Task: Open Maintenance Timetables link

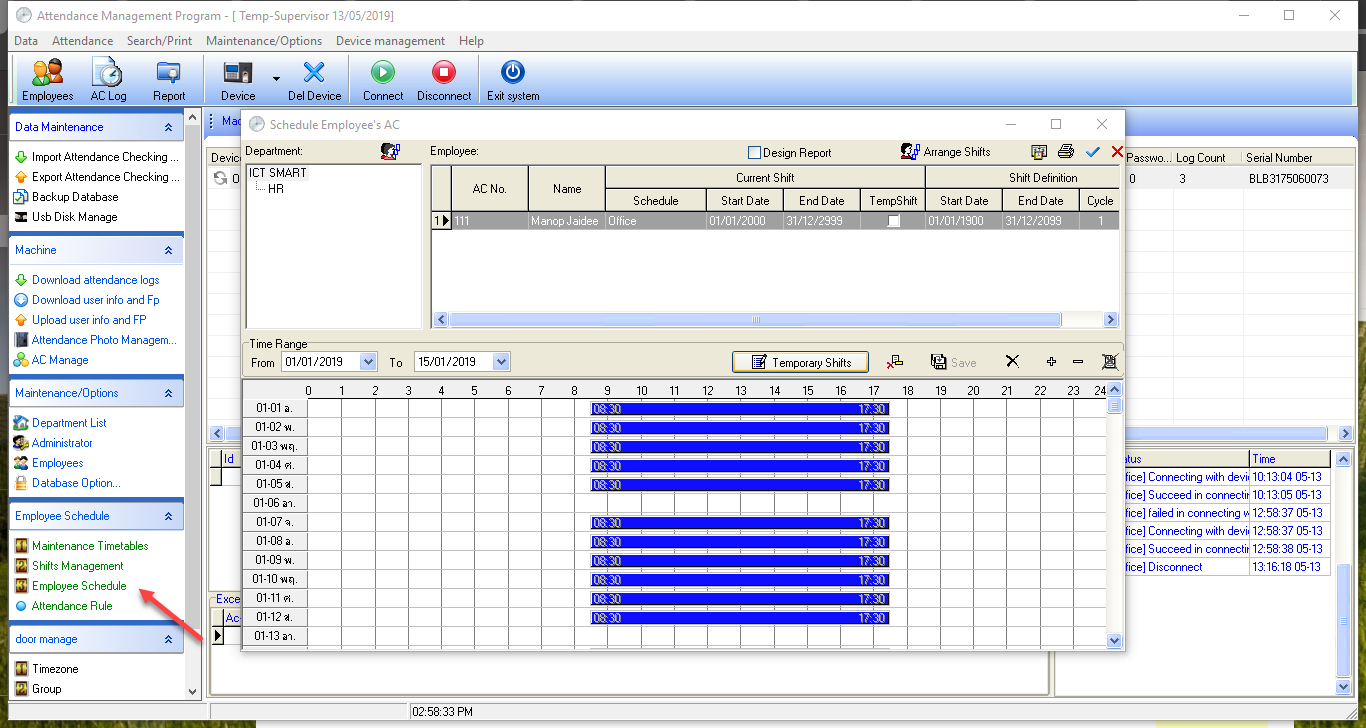Action: tap(90, 546)
